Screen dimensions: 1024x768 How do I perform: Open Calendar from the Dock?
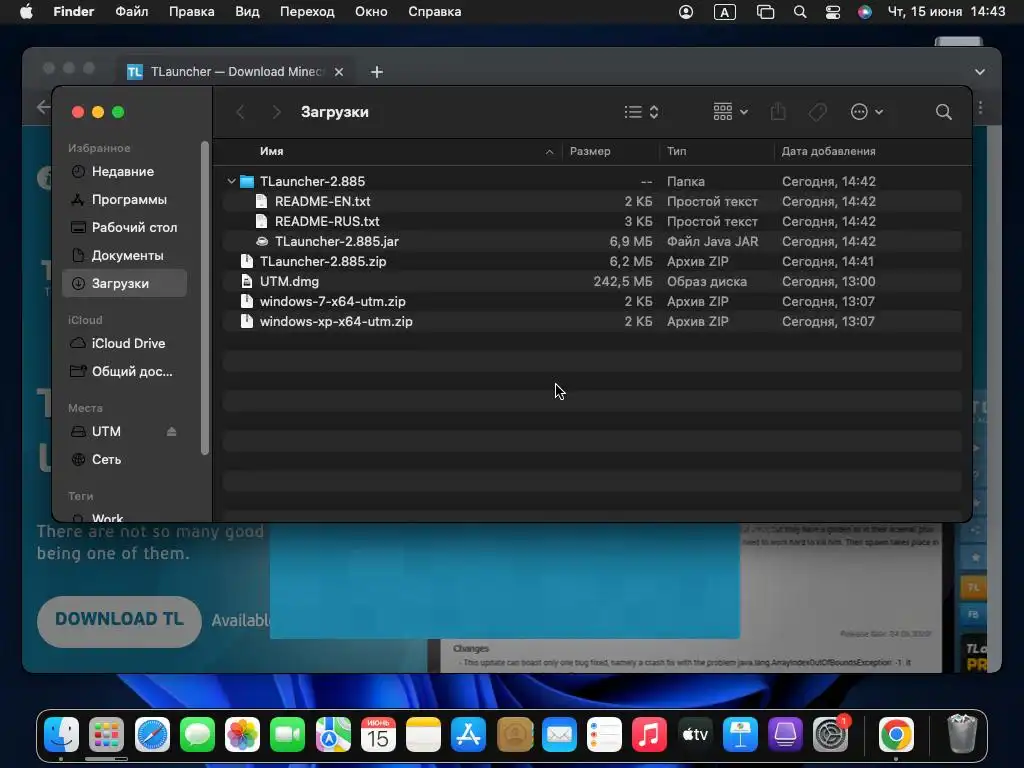coord(378,734)
